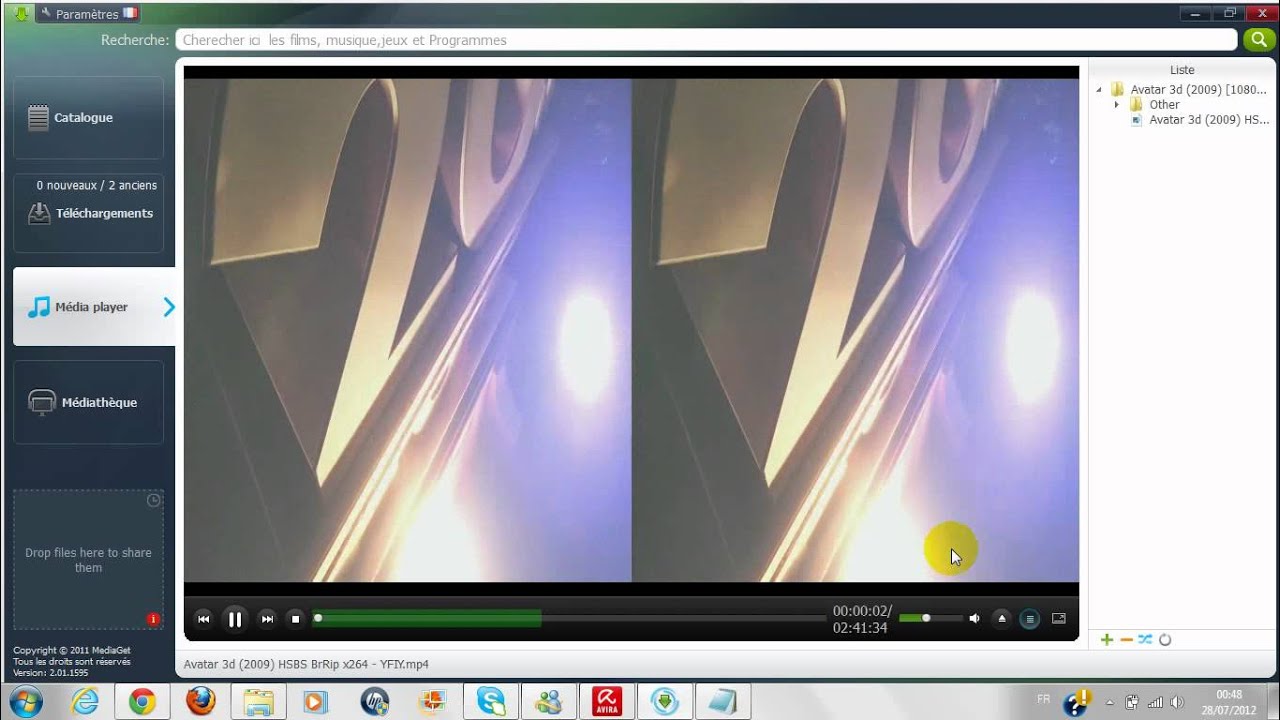Open the Windows Start menu
The height and width of the screenshot is (720, 1280).
[24, 701]
